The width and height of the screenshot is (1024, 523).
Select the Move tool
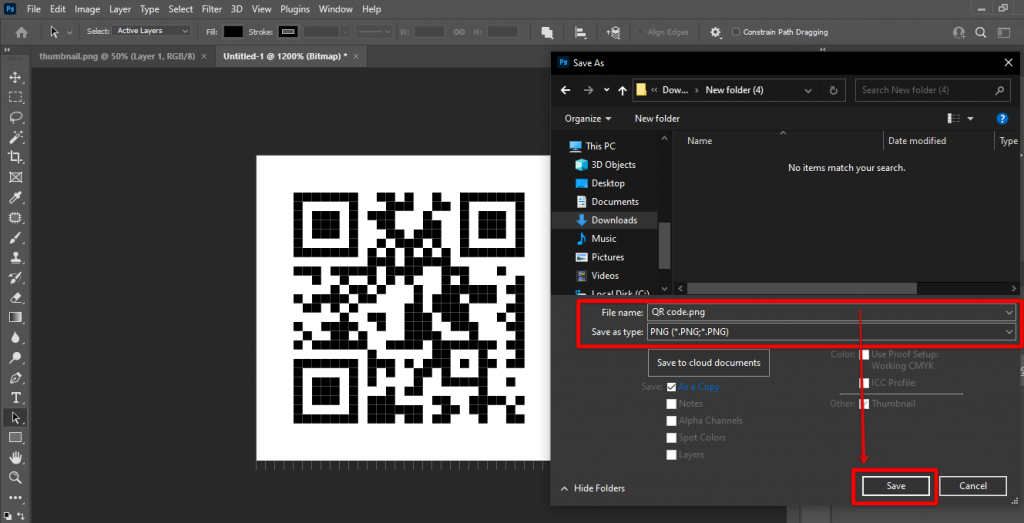click(16, 77)
